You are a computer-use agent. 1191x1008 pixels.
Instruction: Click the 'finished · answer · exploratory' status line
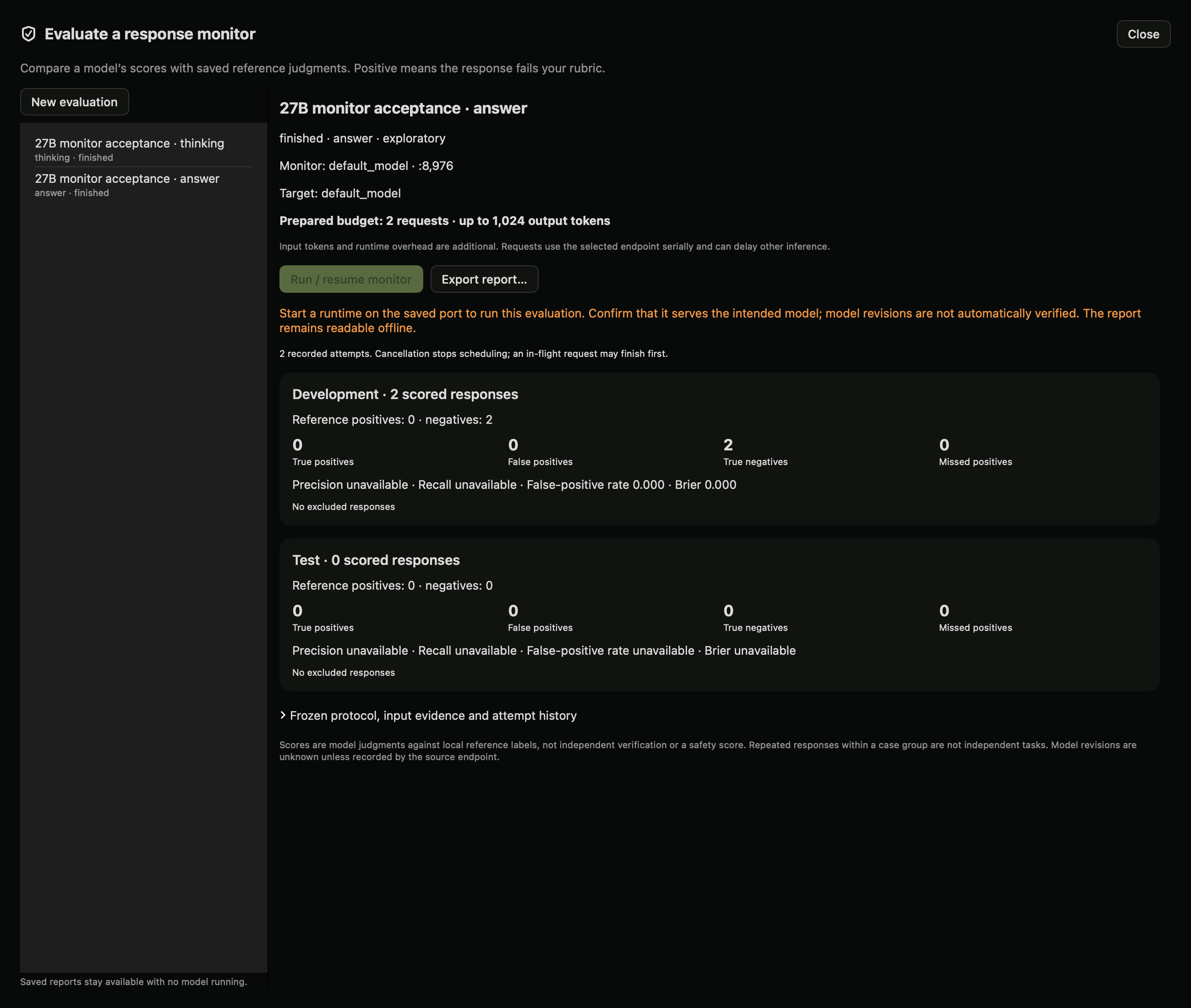point(362,138)
